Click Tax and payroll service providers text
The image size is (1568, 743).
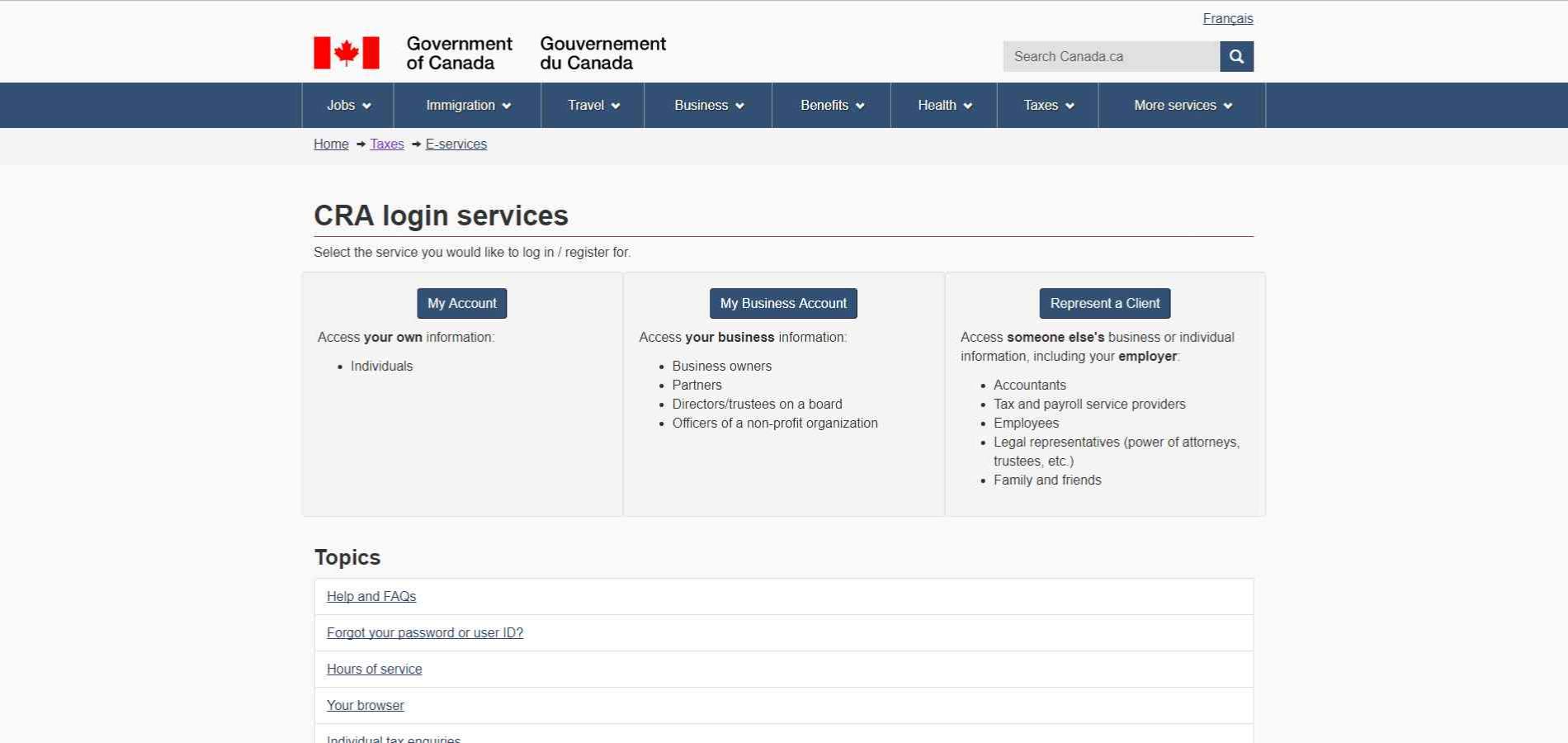point(1089,404)
